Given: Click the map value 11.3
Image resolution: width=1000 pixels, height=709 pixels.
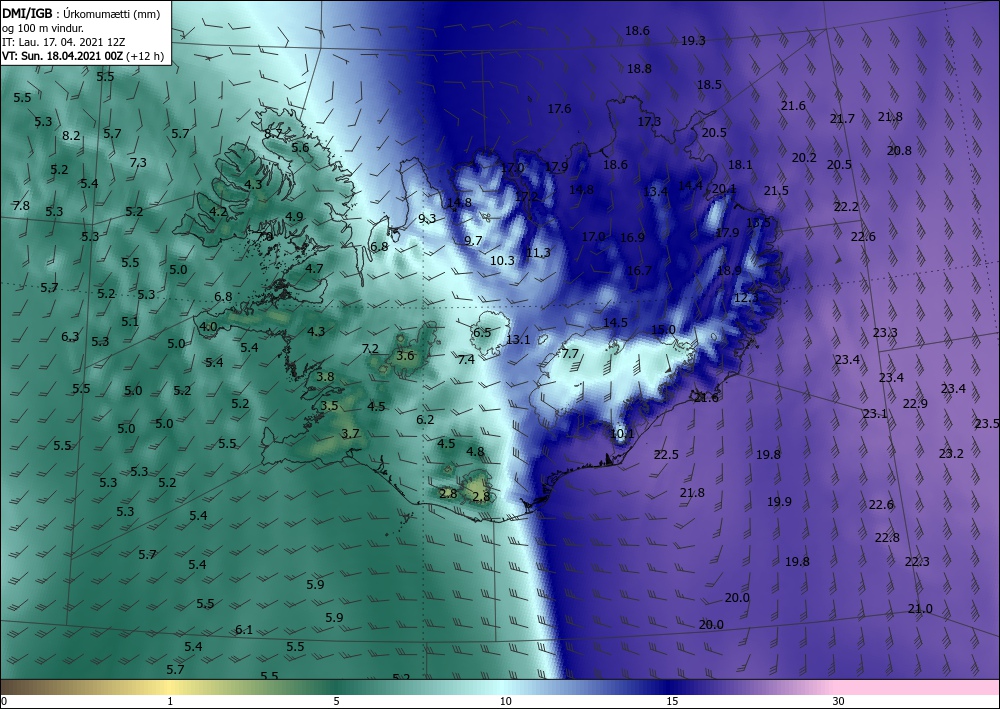Looking at the screenshot, I should click(x=538, y=253).
